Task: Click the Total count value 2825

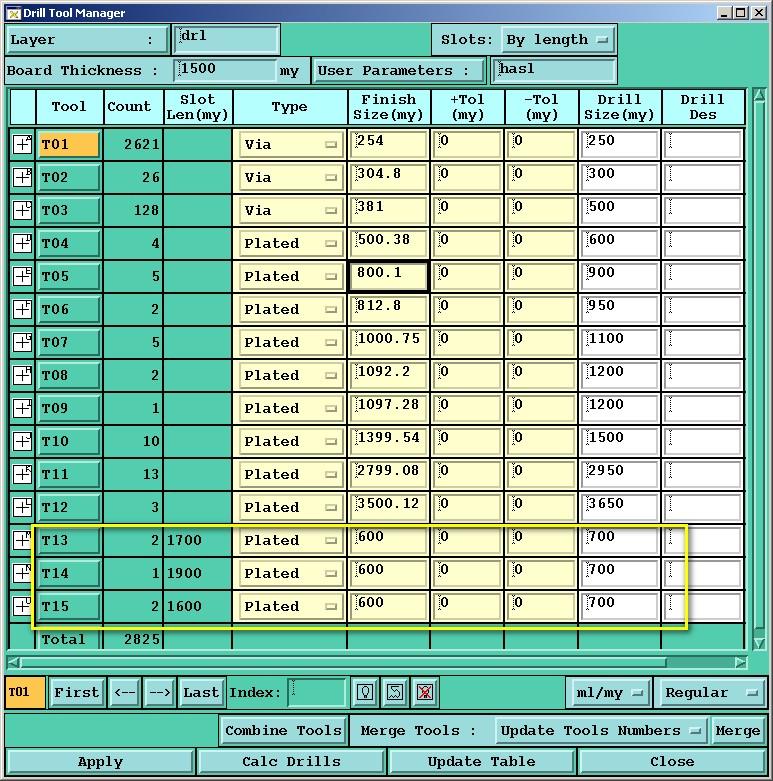Action: (141, 639)
